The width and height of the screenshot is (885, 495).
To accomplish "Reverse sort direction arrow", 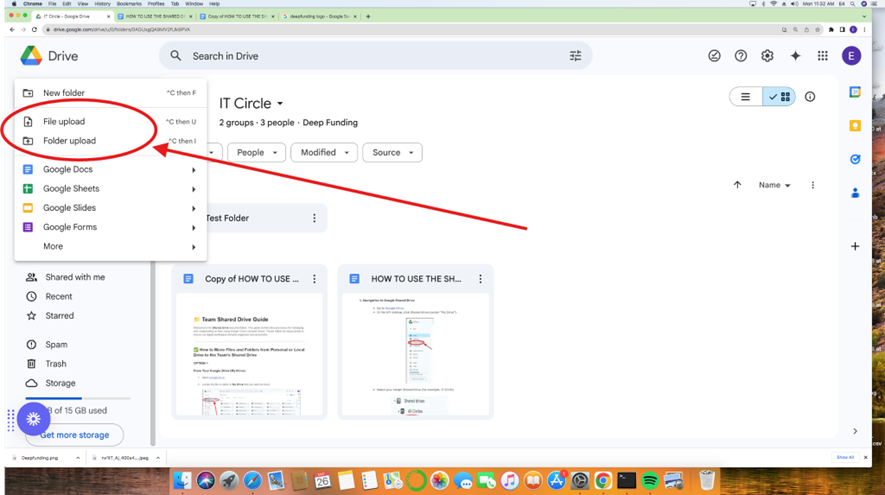I will click(737, 185).
